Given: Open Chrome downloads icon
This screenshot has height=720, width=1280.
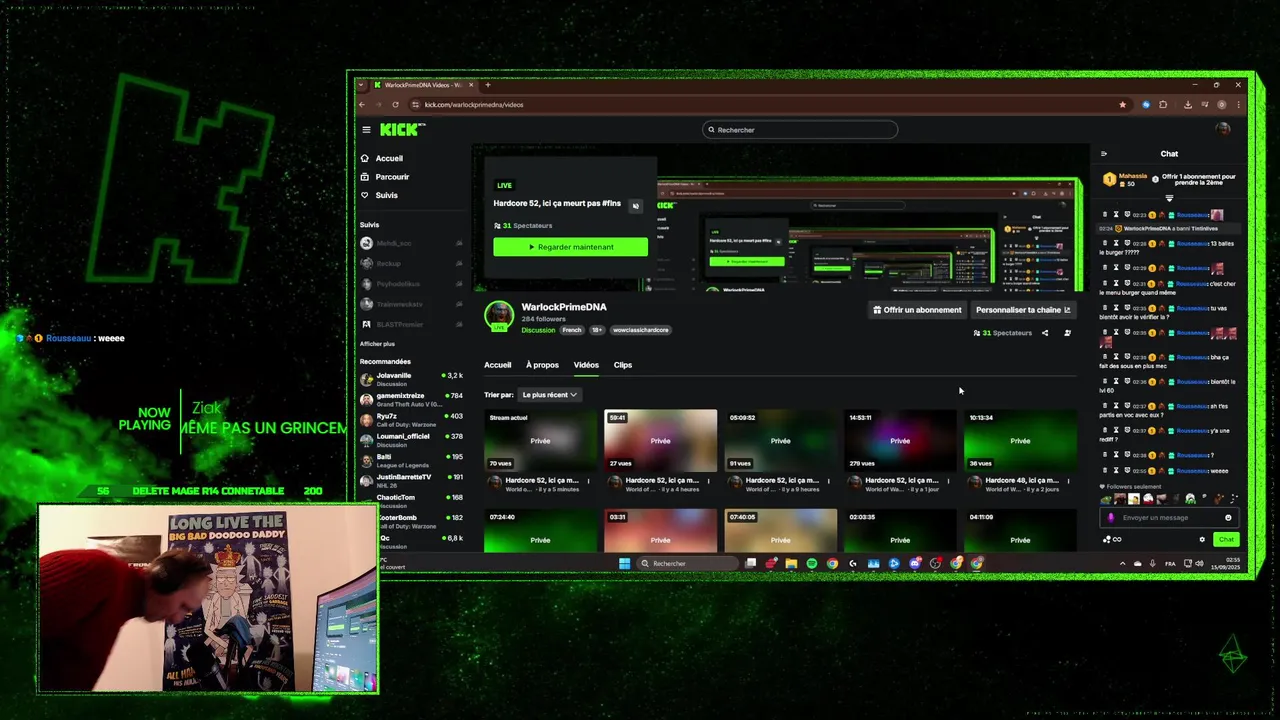Looking at the screenshot, I should pos(1187,104).
